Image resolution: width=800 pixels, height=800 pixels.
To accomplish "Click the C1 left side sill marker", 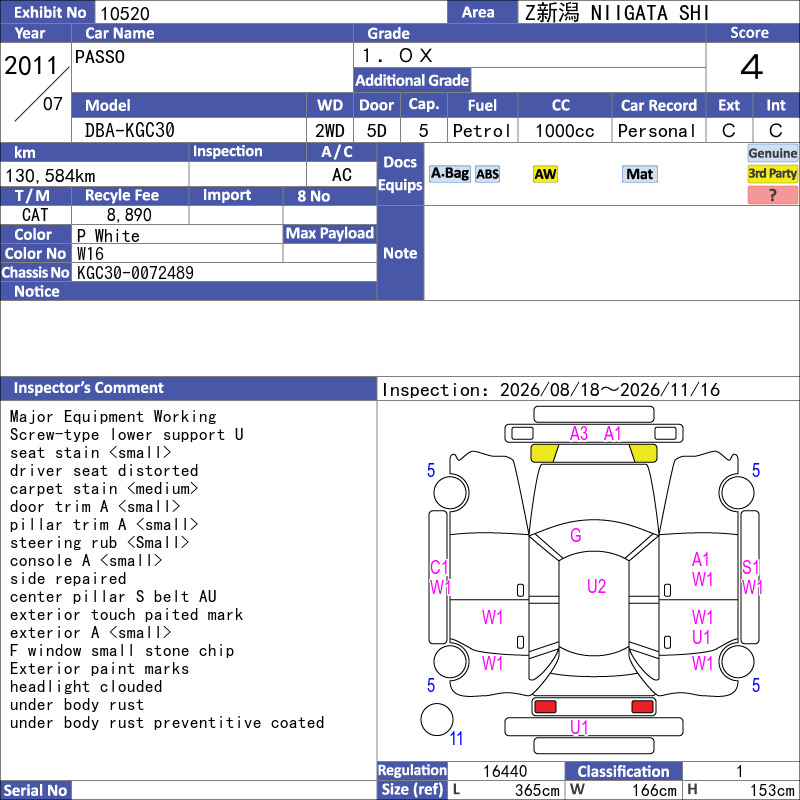I will click(439, 567).
